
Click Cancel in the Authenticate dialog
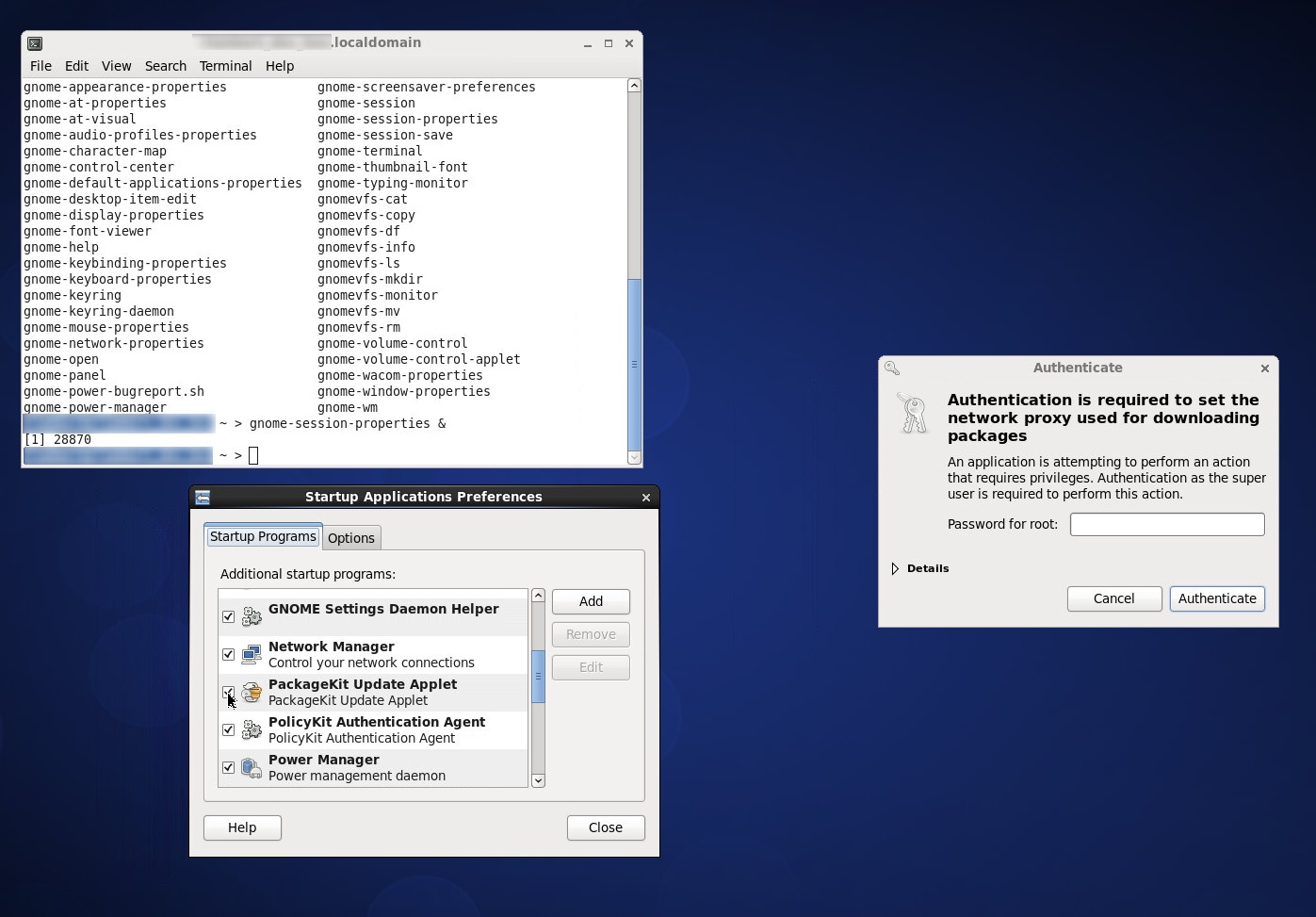point(1113,598)
